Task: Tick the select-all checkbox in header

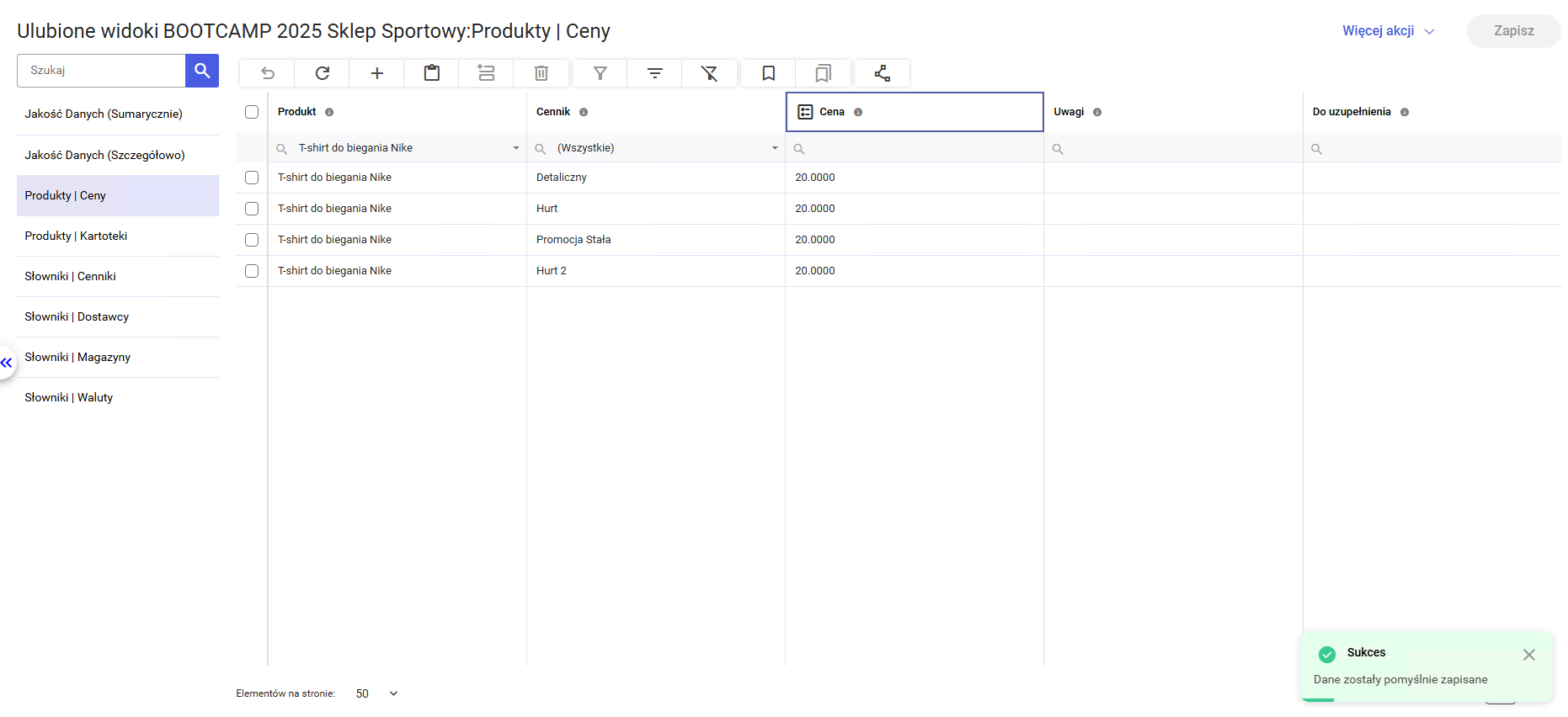Action: coord(252,112)
